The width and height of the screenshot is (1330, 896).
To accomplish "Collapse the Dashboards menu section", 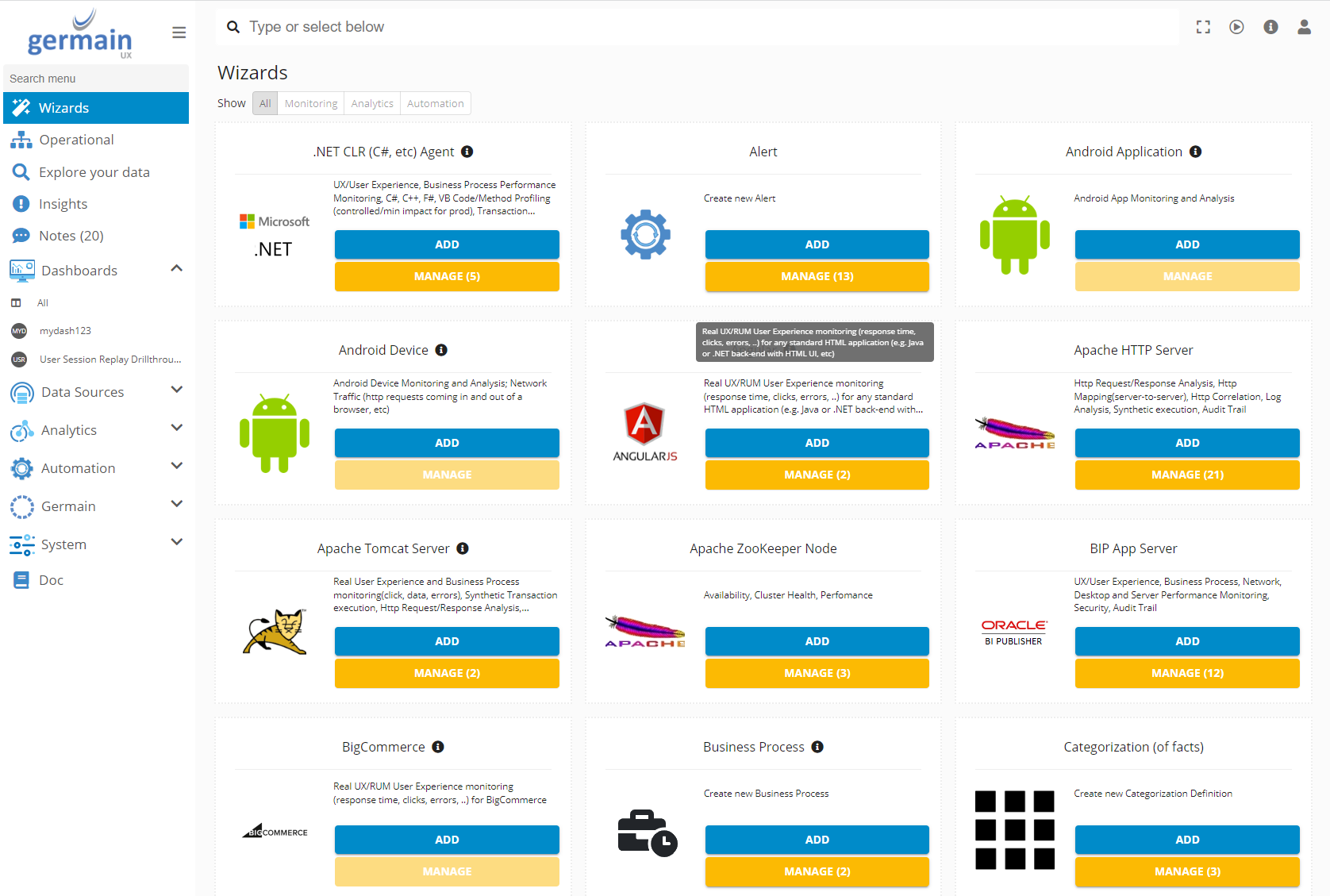I will tap(177, 269).
